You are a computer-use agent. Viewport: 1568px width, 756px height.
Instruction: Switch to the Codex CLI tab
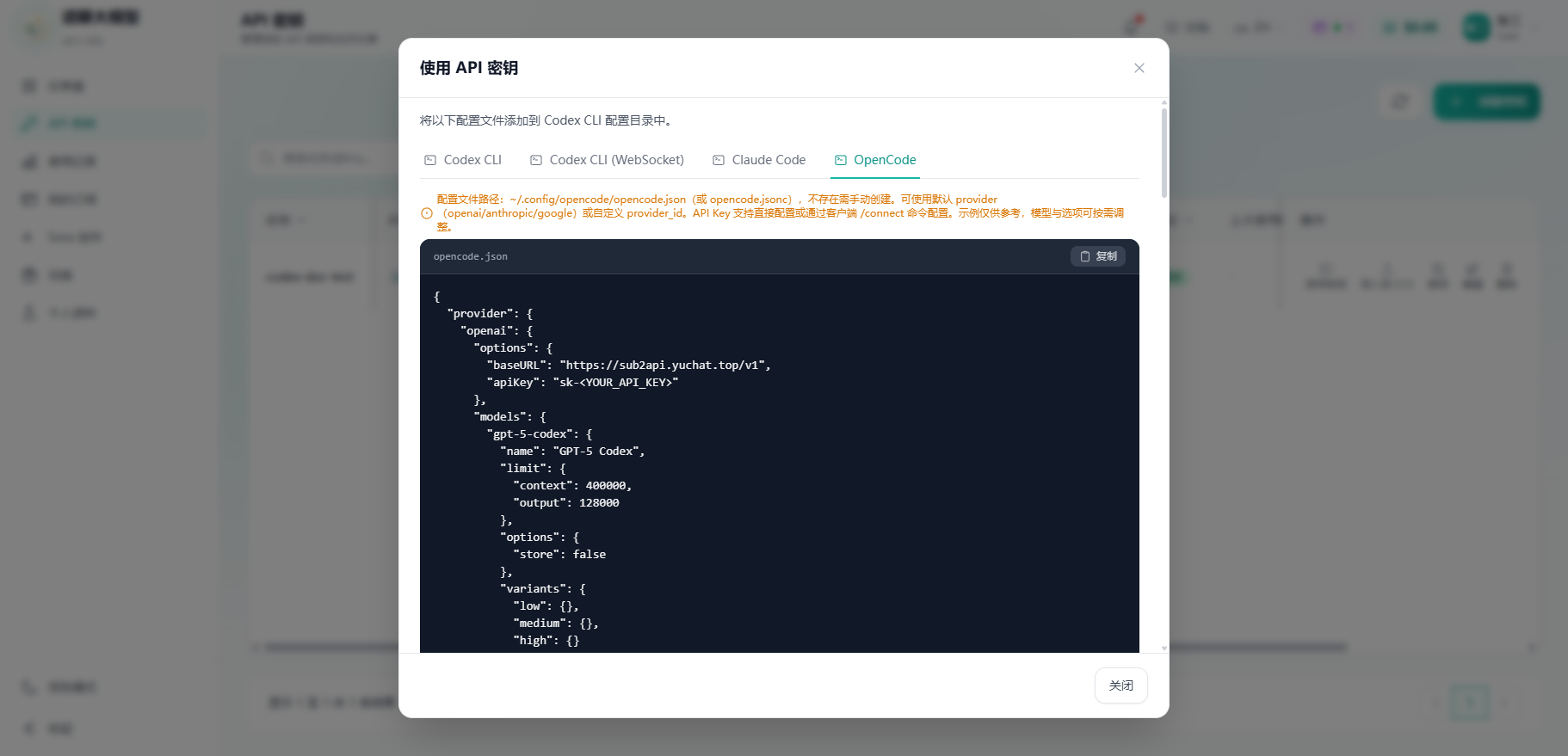(x=463, y=160)
